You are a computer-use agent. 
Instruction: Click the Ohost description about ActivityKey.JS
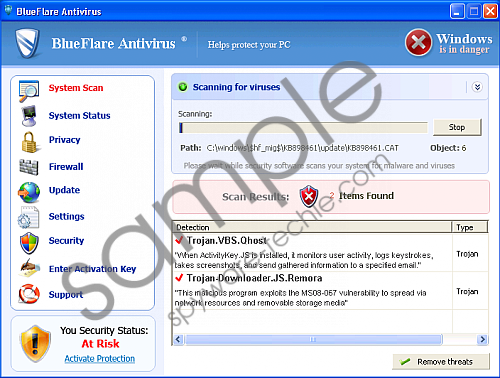click(x=304, y=260)
